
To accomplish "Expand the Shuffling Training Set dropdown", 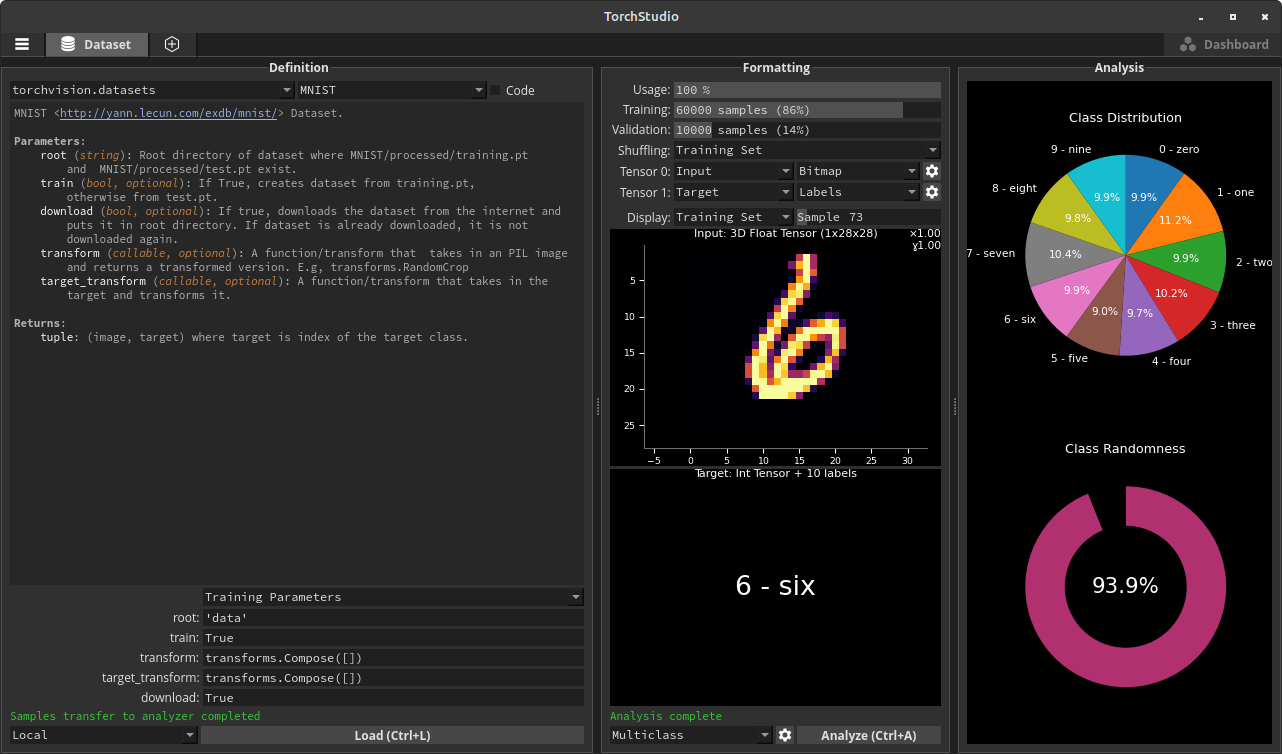I will click(806, 150).
